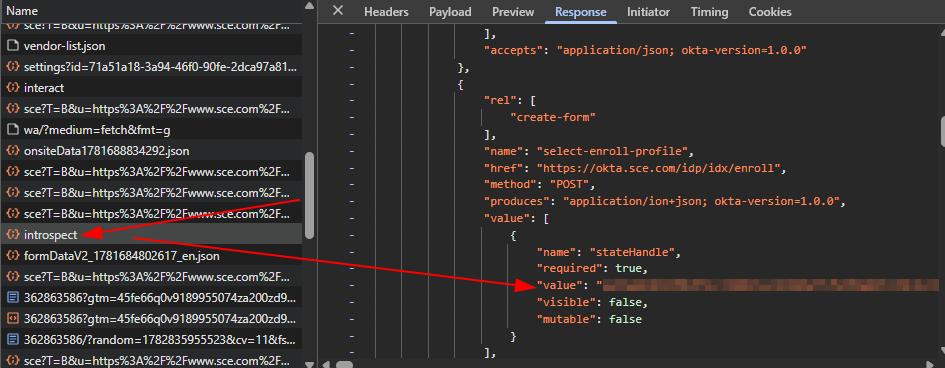
Task: Toggle the fold marker beside "mutable": false
Action: (352, 319)
